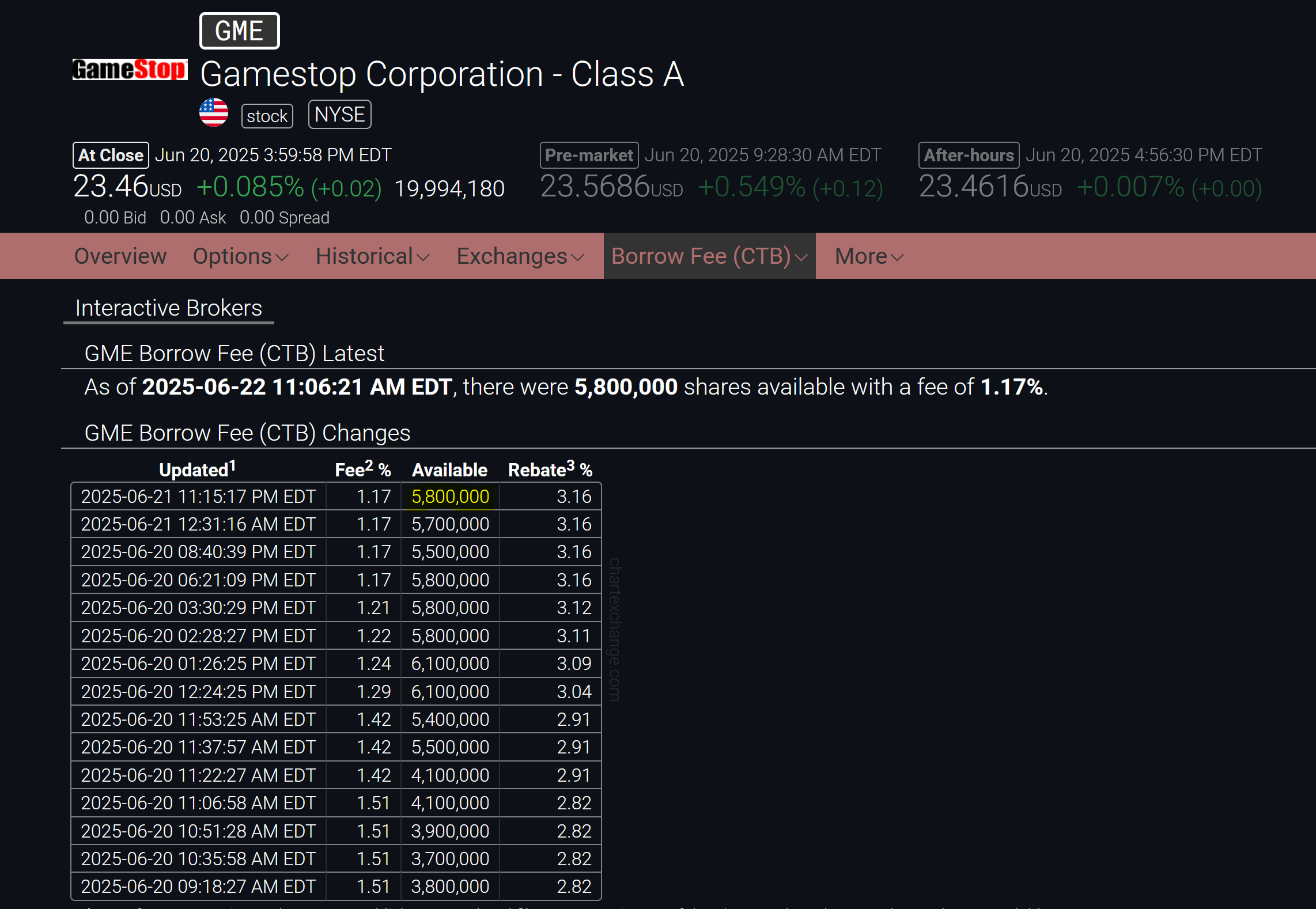Click the 1.22 fee value cell
Viewport: 1316px width, 909px height.
point(364,636)
